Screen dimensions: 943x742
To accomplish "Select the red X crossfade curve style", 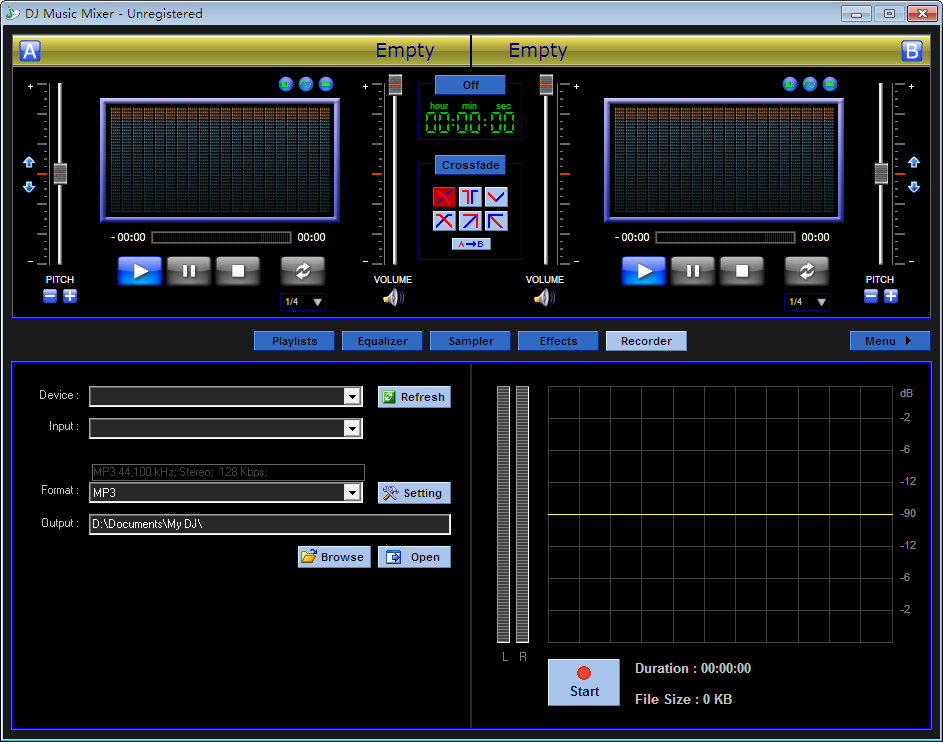I will point(443,196).
